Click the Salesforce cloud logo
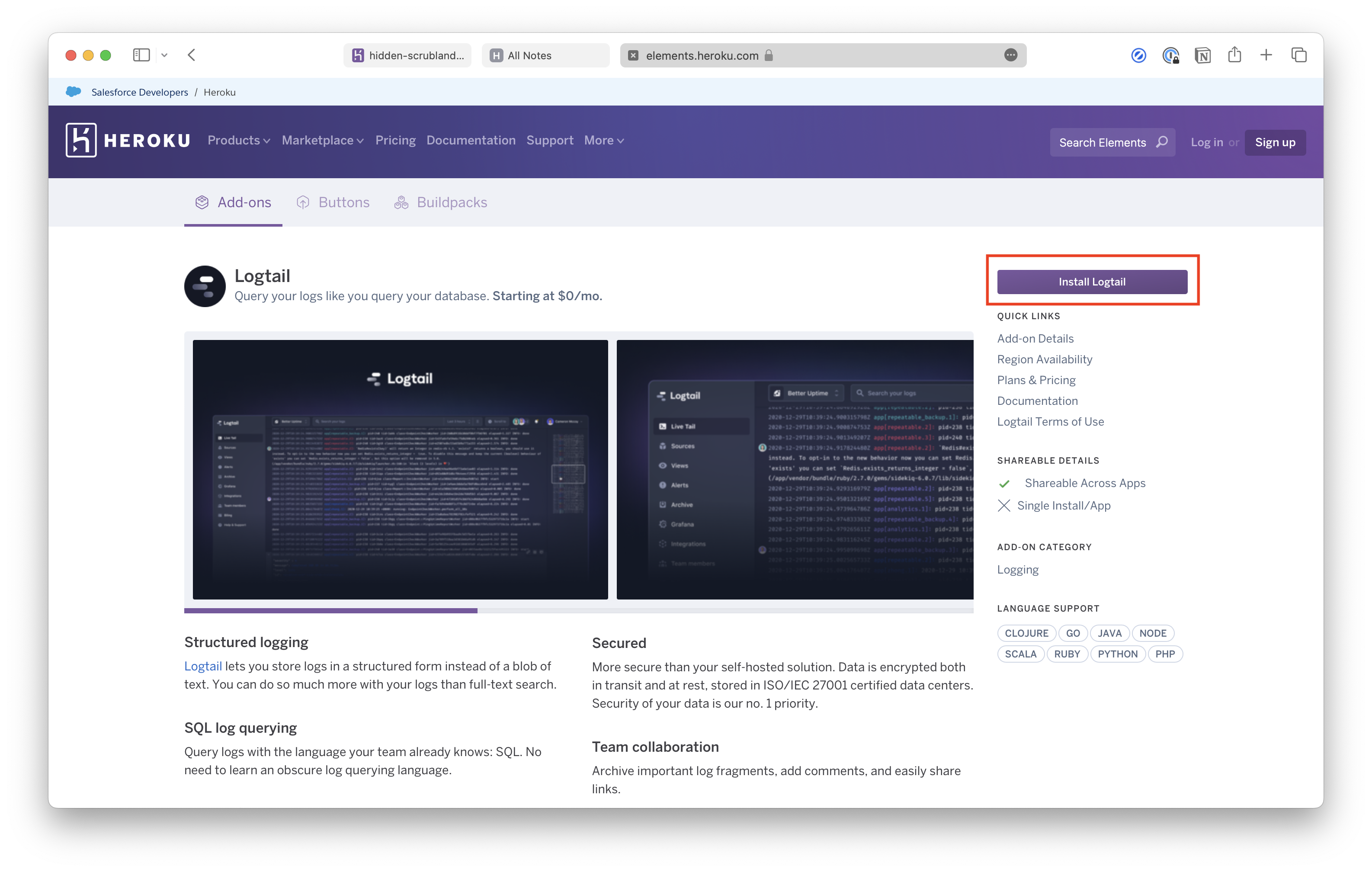This screenshot has width=1372, height=872. point(74,92)
